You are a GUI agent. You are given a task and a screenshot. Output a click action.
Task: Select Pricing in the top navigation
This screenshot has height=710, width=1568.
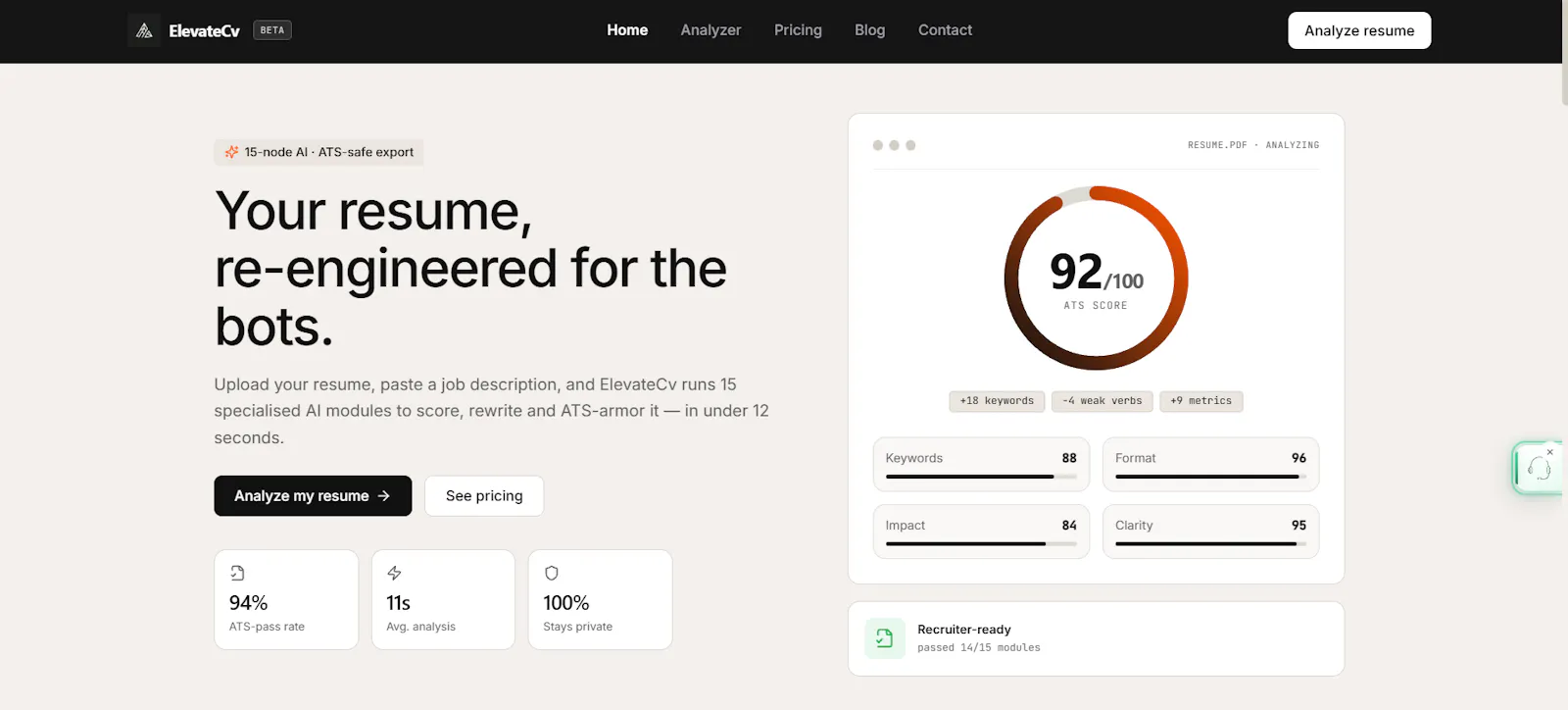(x=798, y=30)
